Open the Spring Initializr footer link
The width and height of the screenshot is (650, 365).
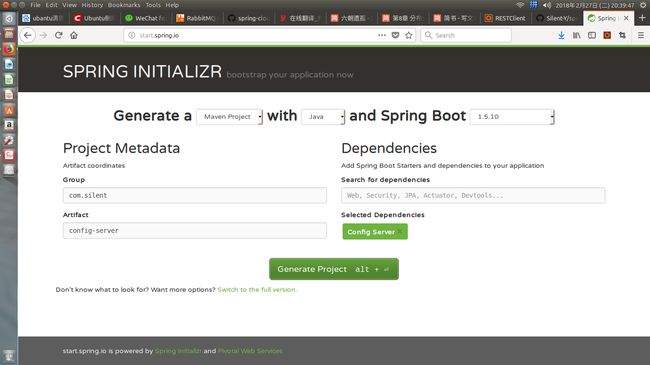(x=178, y=351)
